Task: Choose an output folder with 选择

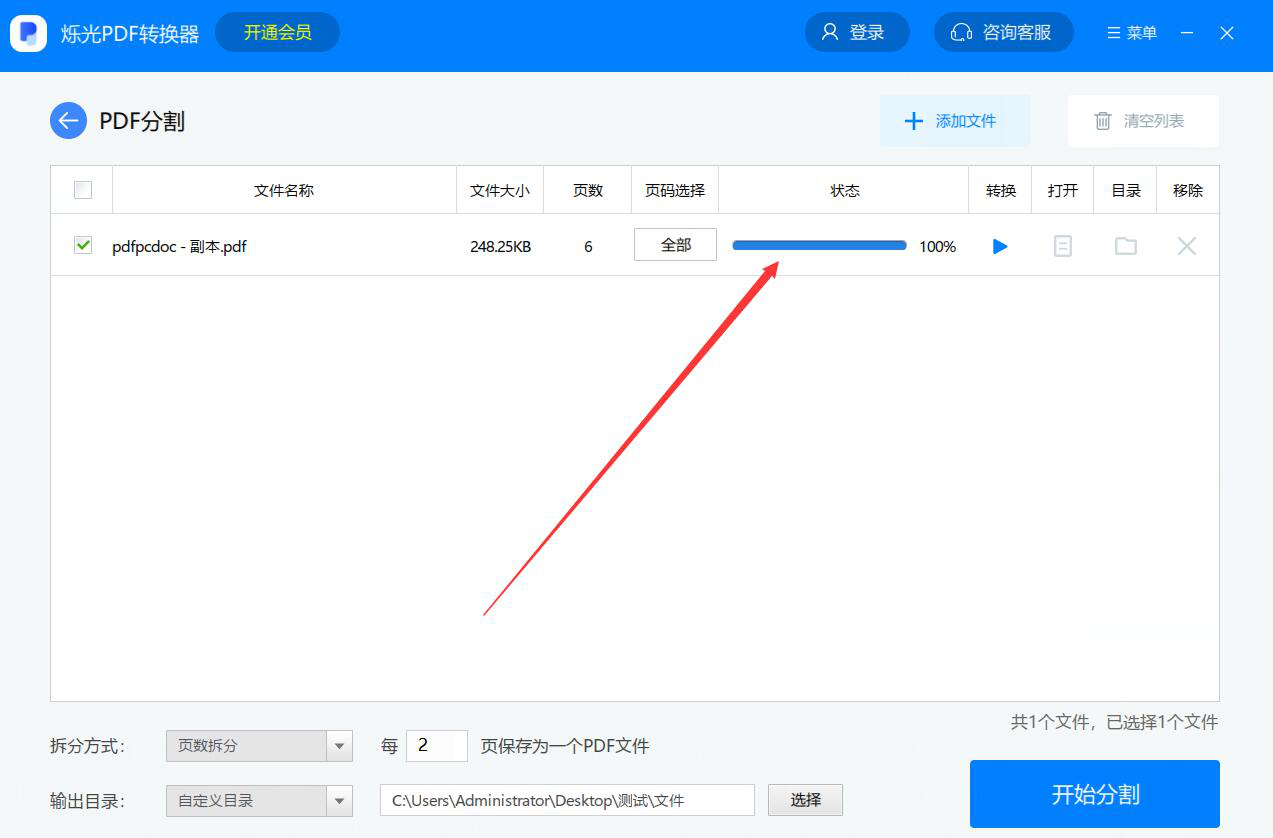Action: coord(805,800)
